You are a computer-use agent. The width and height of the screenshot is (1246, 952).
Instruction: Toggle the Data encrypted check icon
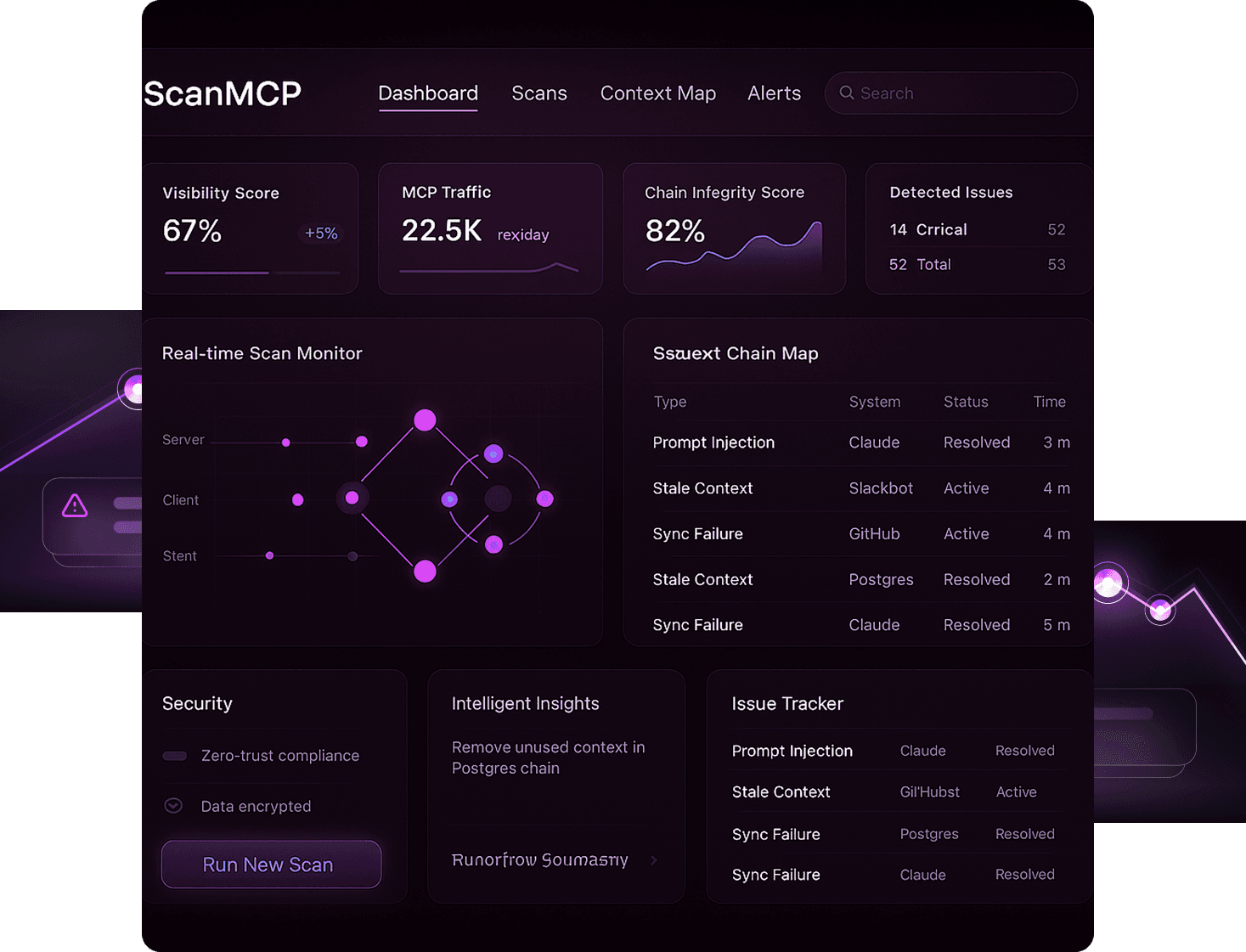point(173,805)
